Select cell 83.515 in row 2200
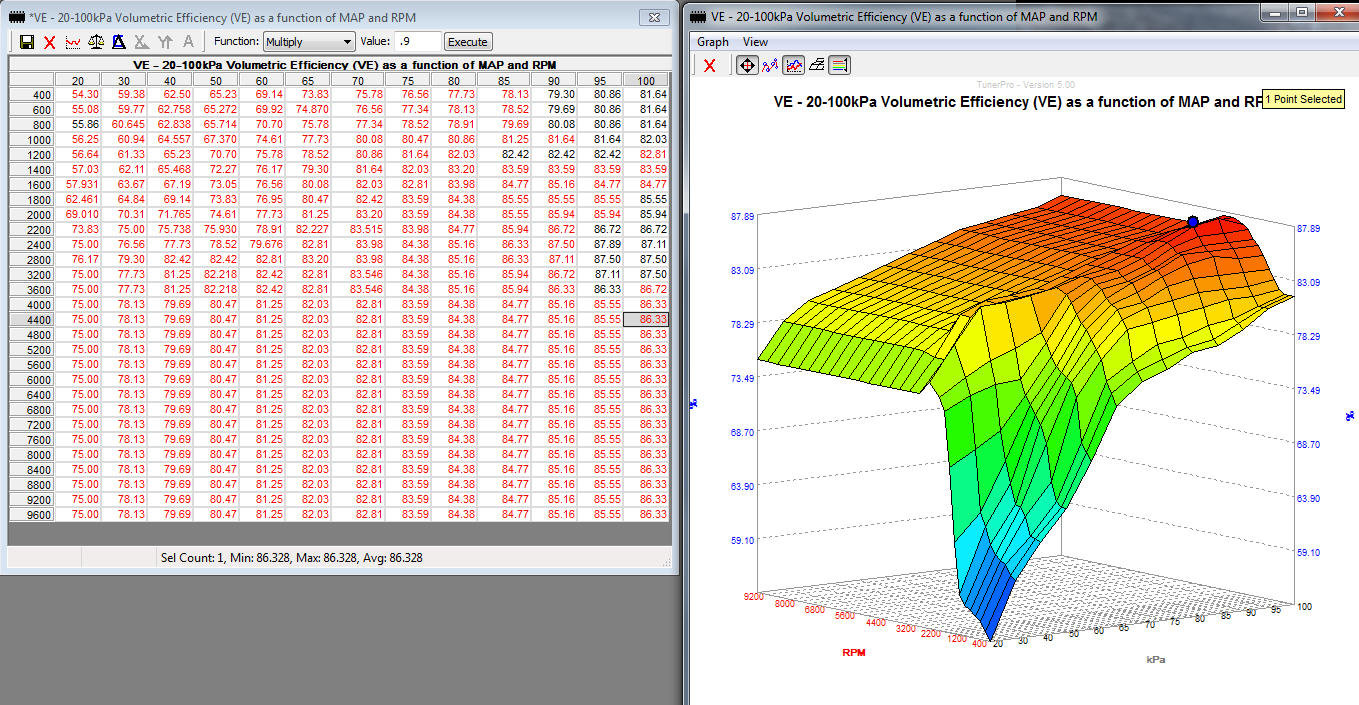Viewport: 1359px width, 705px height. 359,229
